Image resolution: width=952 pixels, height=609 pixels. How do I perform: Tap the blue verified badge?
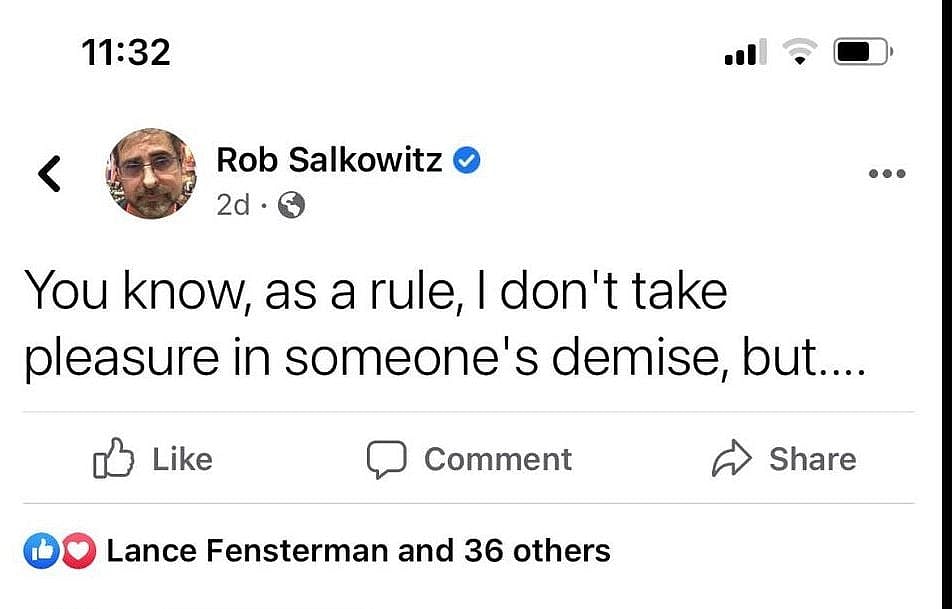tap(467, 159)
